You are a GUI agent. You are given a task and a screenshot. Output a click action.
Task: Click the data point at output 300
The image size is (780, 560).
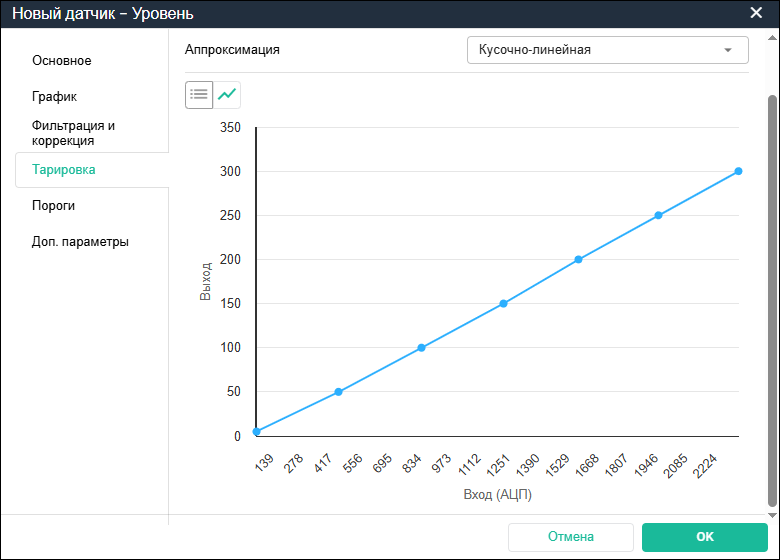(738, 171)
